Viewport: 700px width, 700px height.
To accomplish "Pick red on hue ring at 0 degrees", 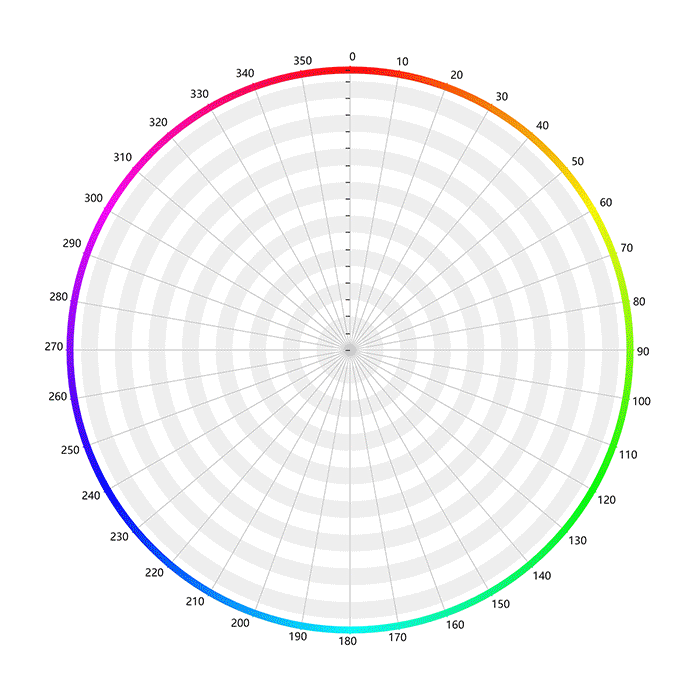I will pyautogui.click(x=350, y=70).
